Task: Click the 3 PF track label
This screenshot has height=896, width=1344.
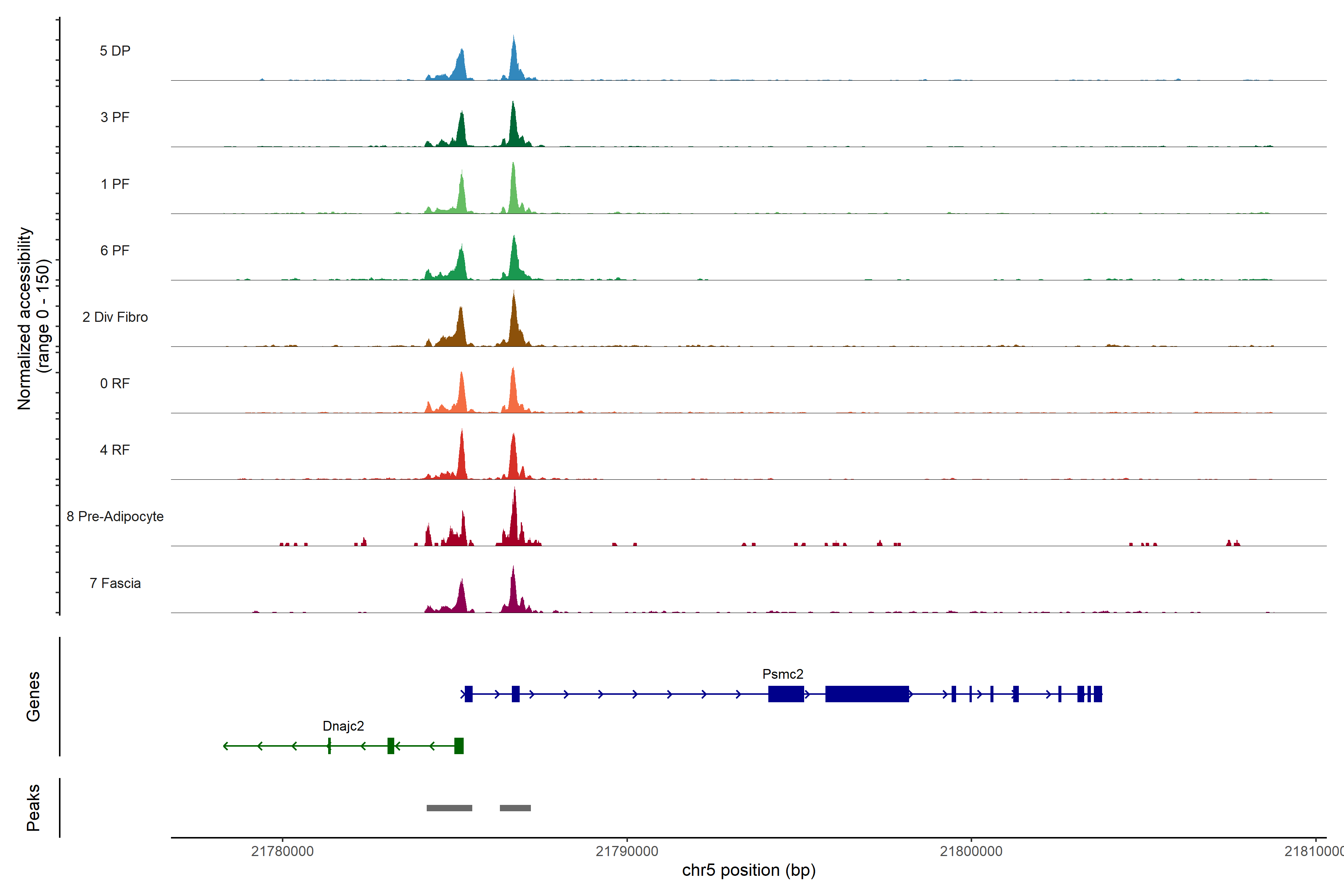Action: click(x=115, y=117)
